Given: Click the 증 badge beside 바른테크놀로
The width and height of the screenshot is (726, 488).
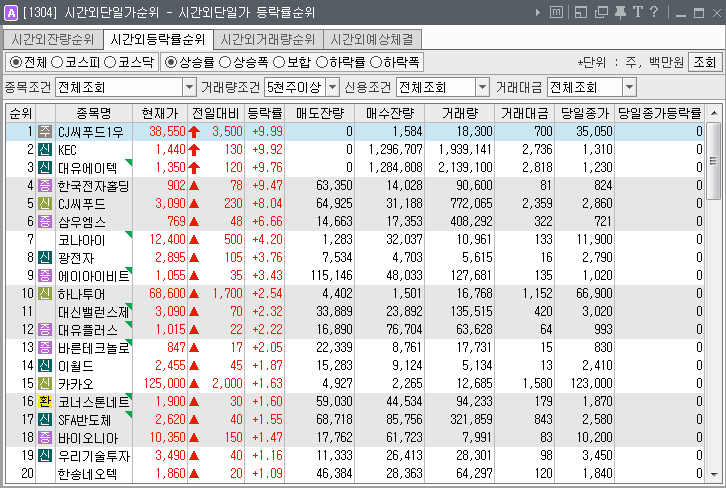Looking at the screenshot, I should click(44, 348).
